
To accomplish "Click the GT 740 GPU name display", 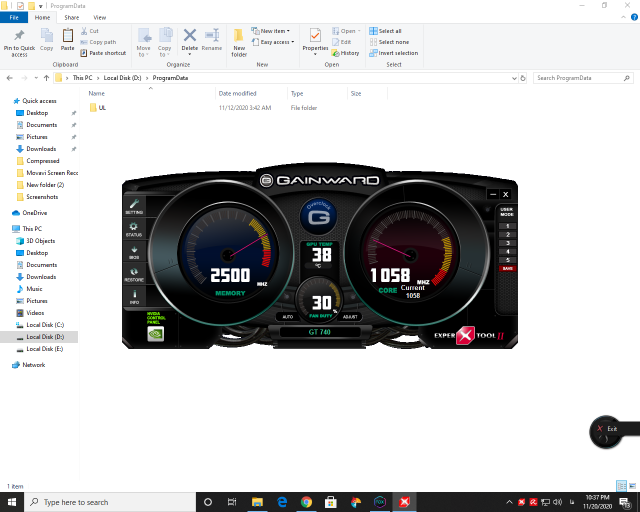I will coord(320,332).
